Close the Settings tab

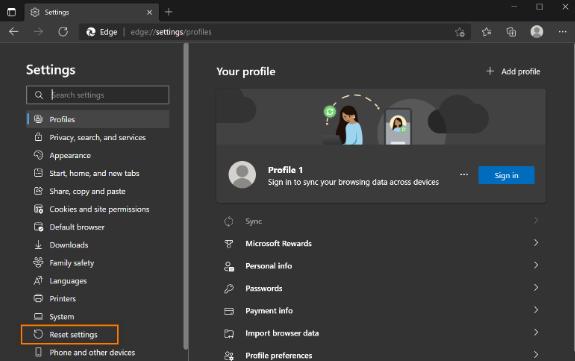tap(149, 12)
